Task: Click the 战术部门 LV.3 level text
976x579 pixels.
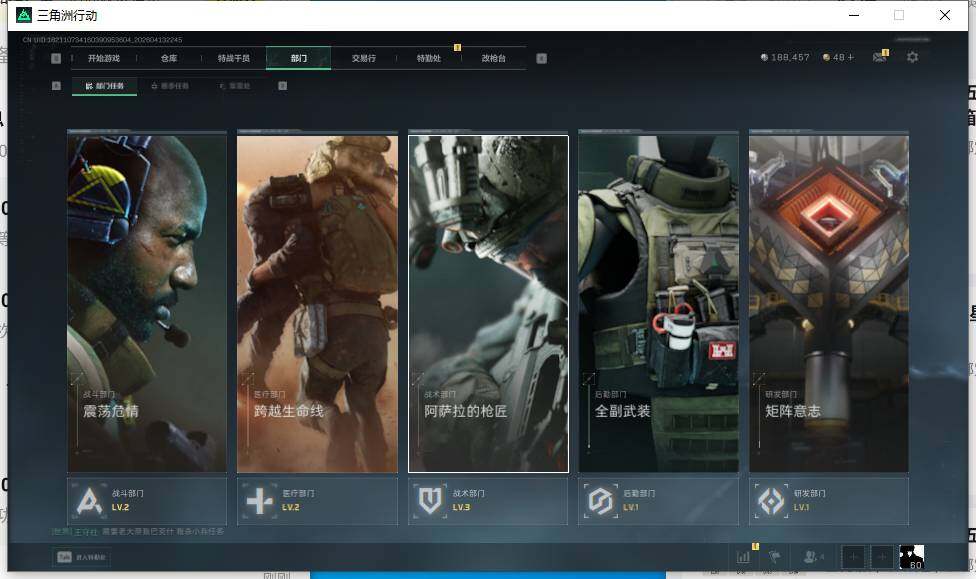Action: coord(461,507)
